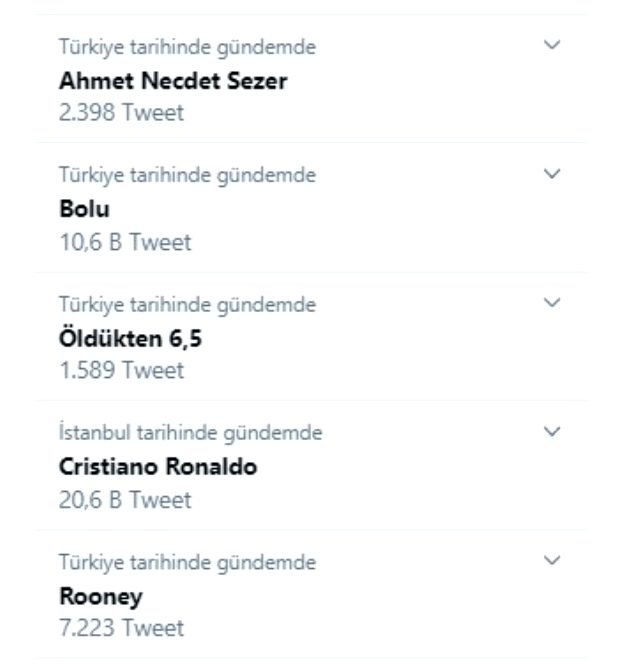The image size is (640, 668).
Task: Click Türkiye tarihinde gündemde label above Bolu
Action: point(187,175)
